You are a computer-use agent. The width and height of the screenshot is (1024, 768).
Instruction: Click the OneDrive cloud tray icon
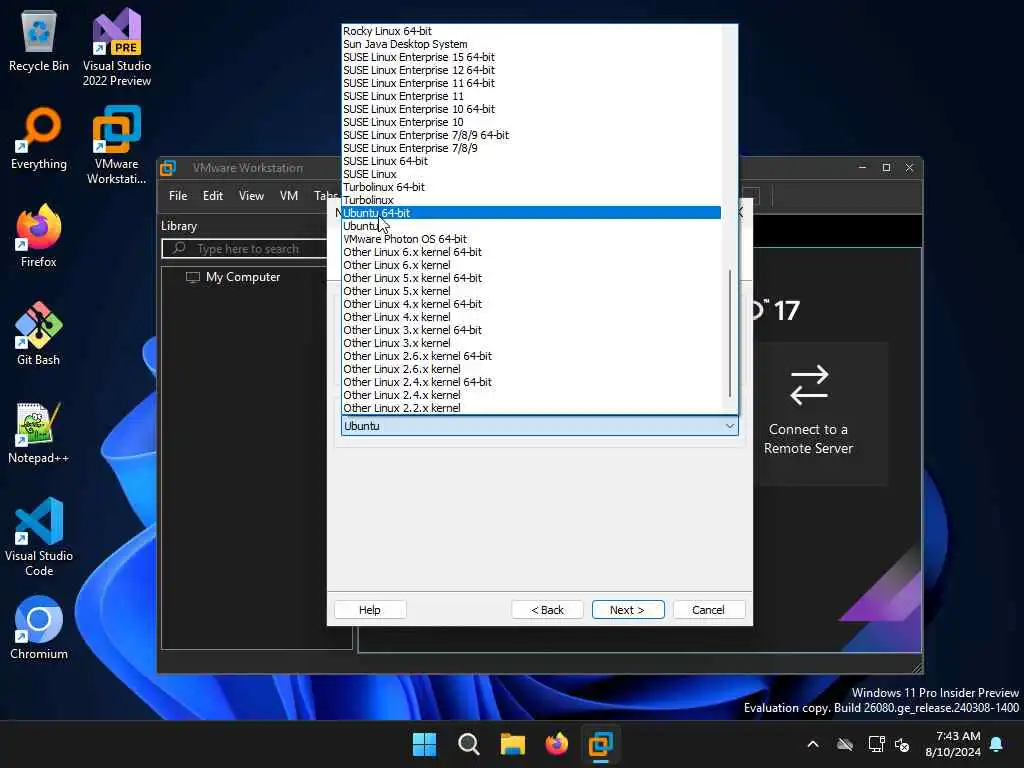pos(845,744)
